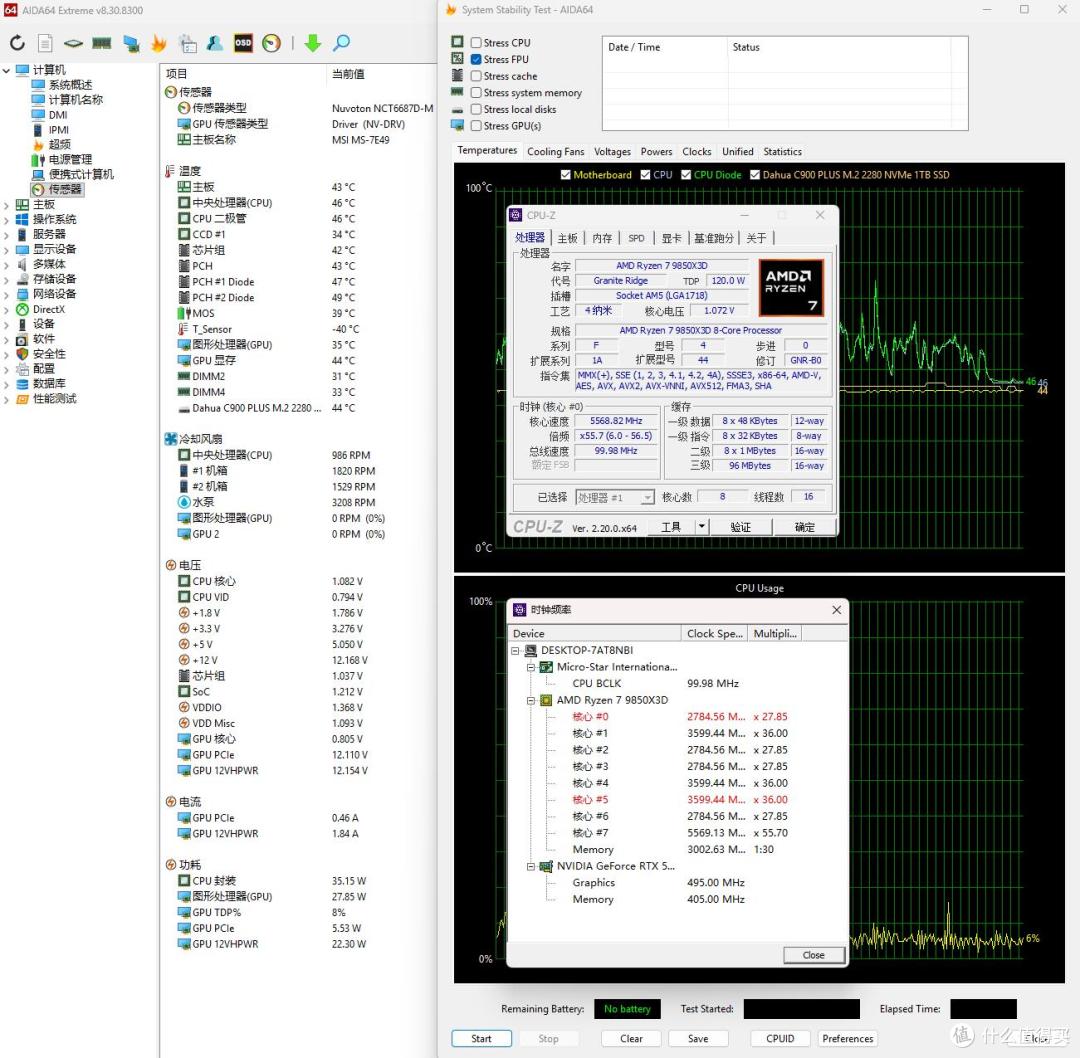Open the OSD panel toolbar icon
Image resolution: width=1080 pixels, height=1058 pixels.
243,43
